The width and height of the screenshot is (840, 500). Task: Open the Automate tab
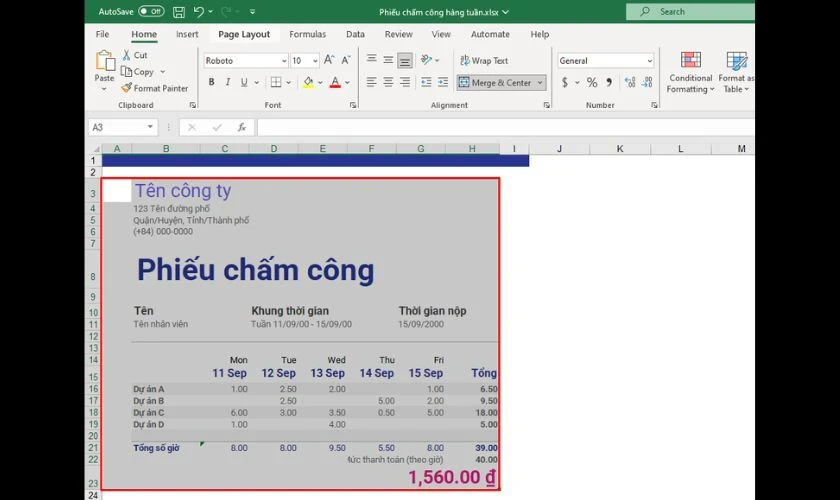click(x=490, y=34)
